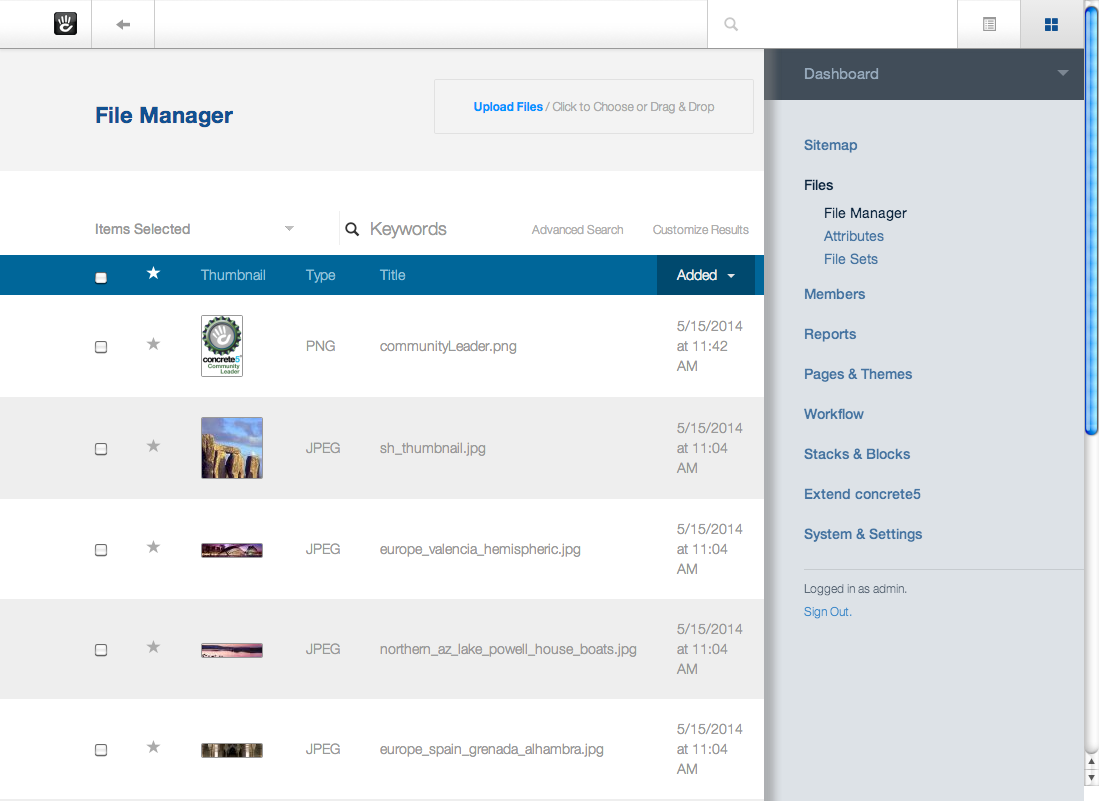Click the concrete5 hand logo icon
The image size is (1099, 801).
(65, 24)
